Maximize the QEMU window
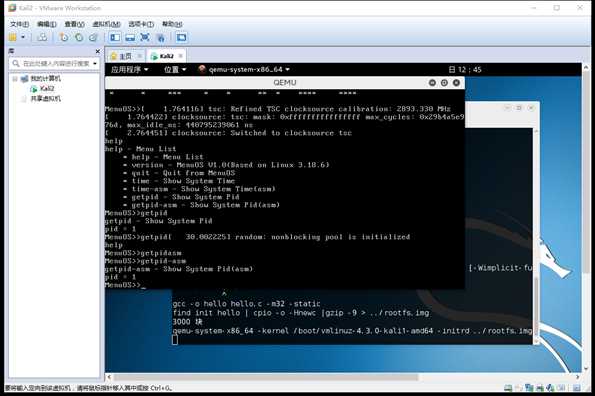 pos(444,82)
